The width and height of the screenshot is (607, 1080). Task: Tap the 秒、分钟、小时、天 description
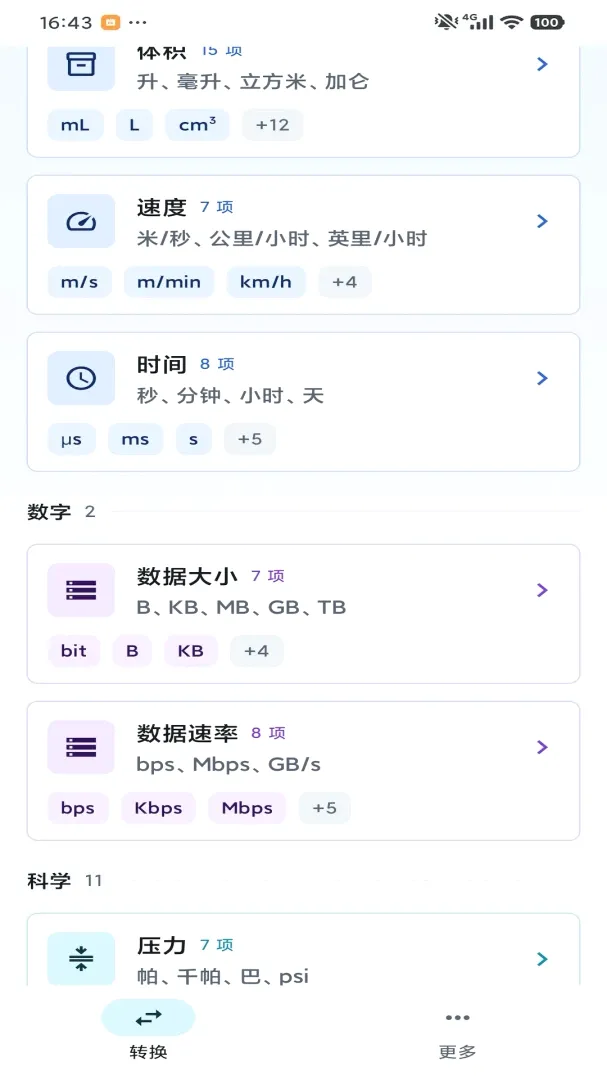point(230,395)
